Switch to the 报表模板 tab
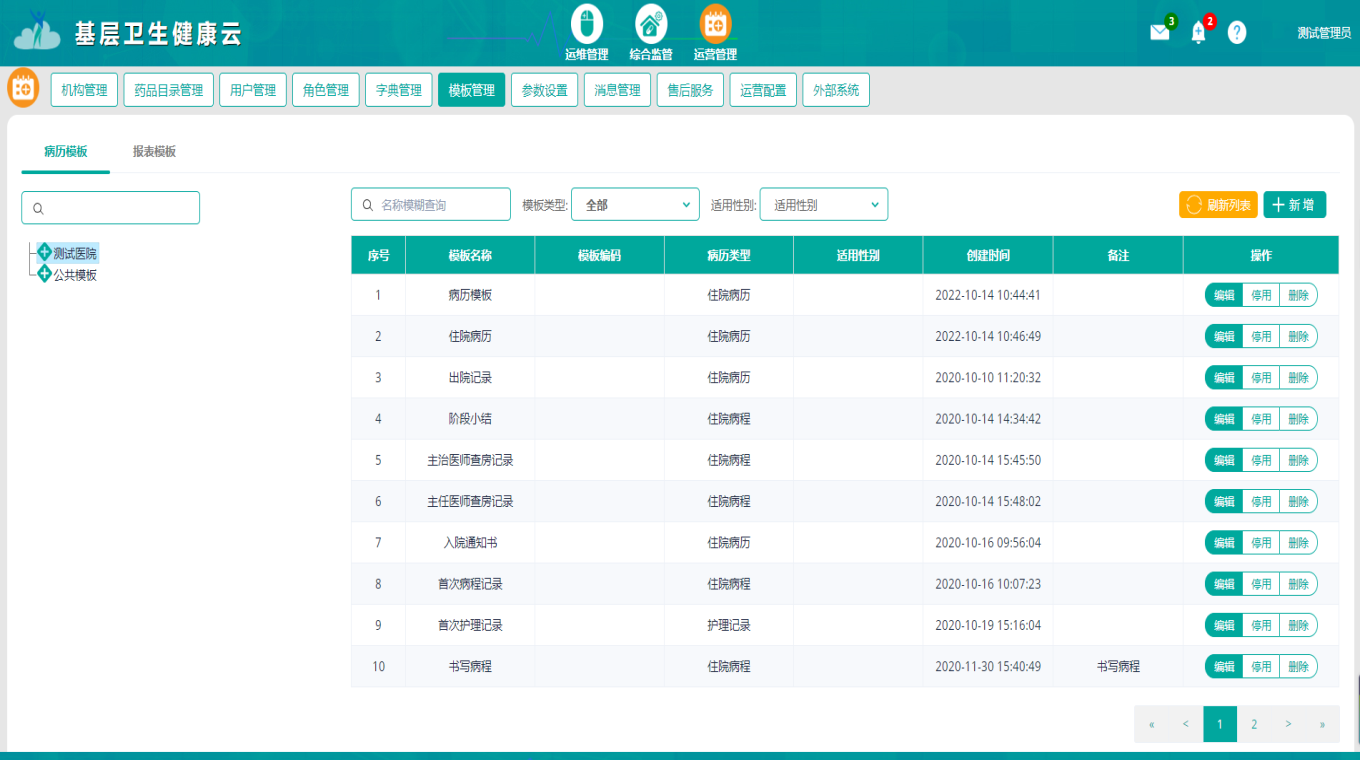 [x=154, y=152]
